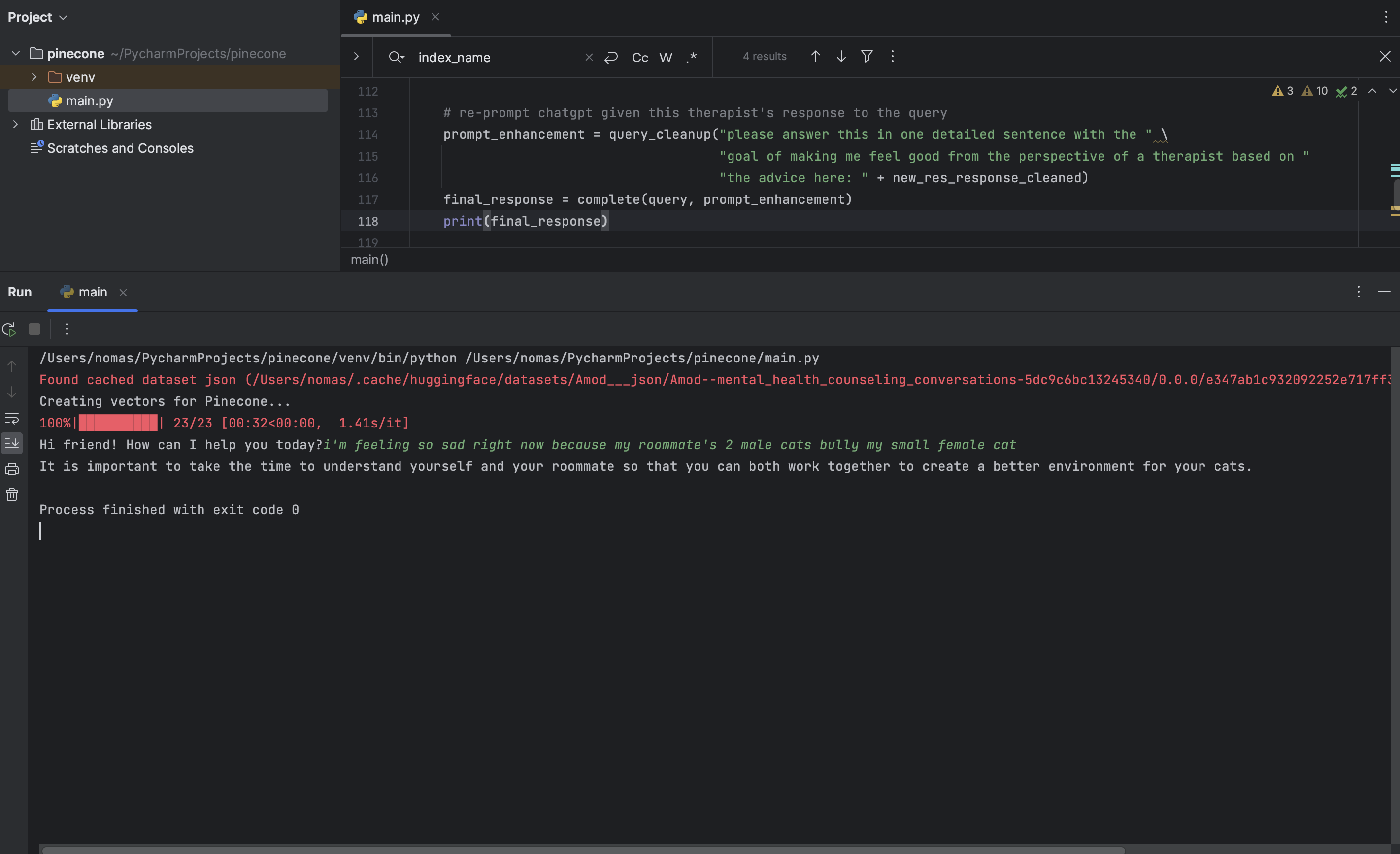Toggle whole words search option
Screen dimensions: 1400x854
click(666, 58)
